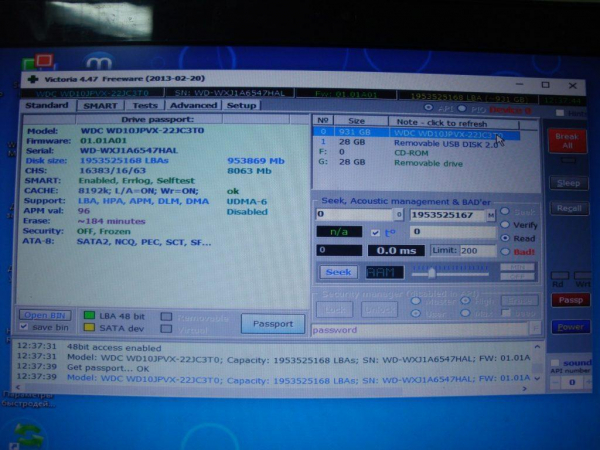Click the serial WD-WXJ1A6547HAL value

pyautogui.click(x=129, y=150)
